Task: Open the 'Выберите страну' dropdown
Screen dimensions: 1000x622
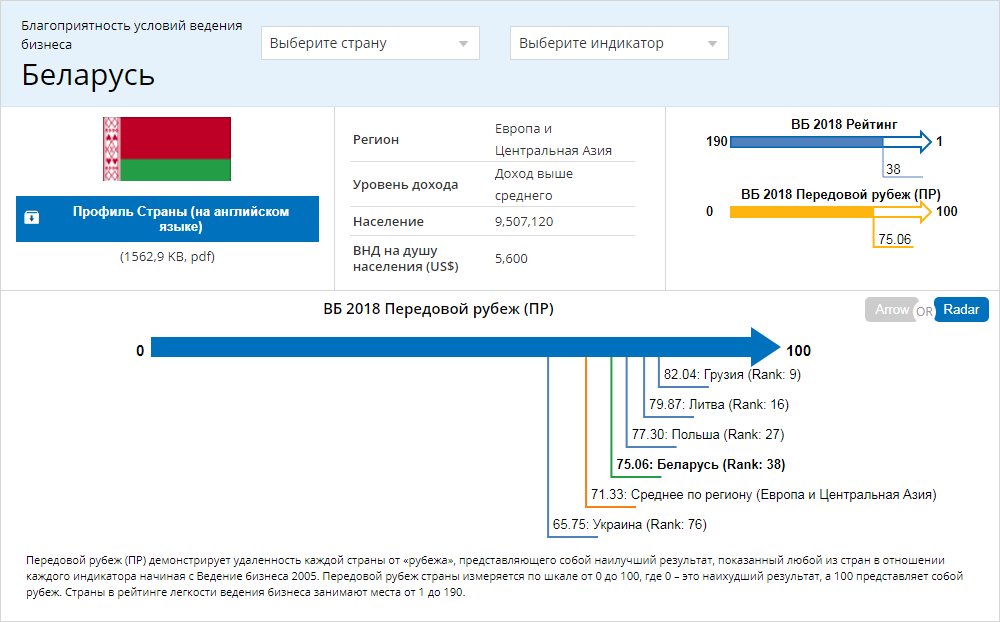Action: pyautogui.click(x=369, y=43)
